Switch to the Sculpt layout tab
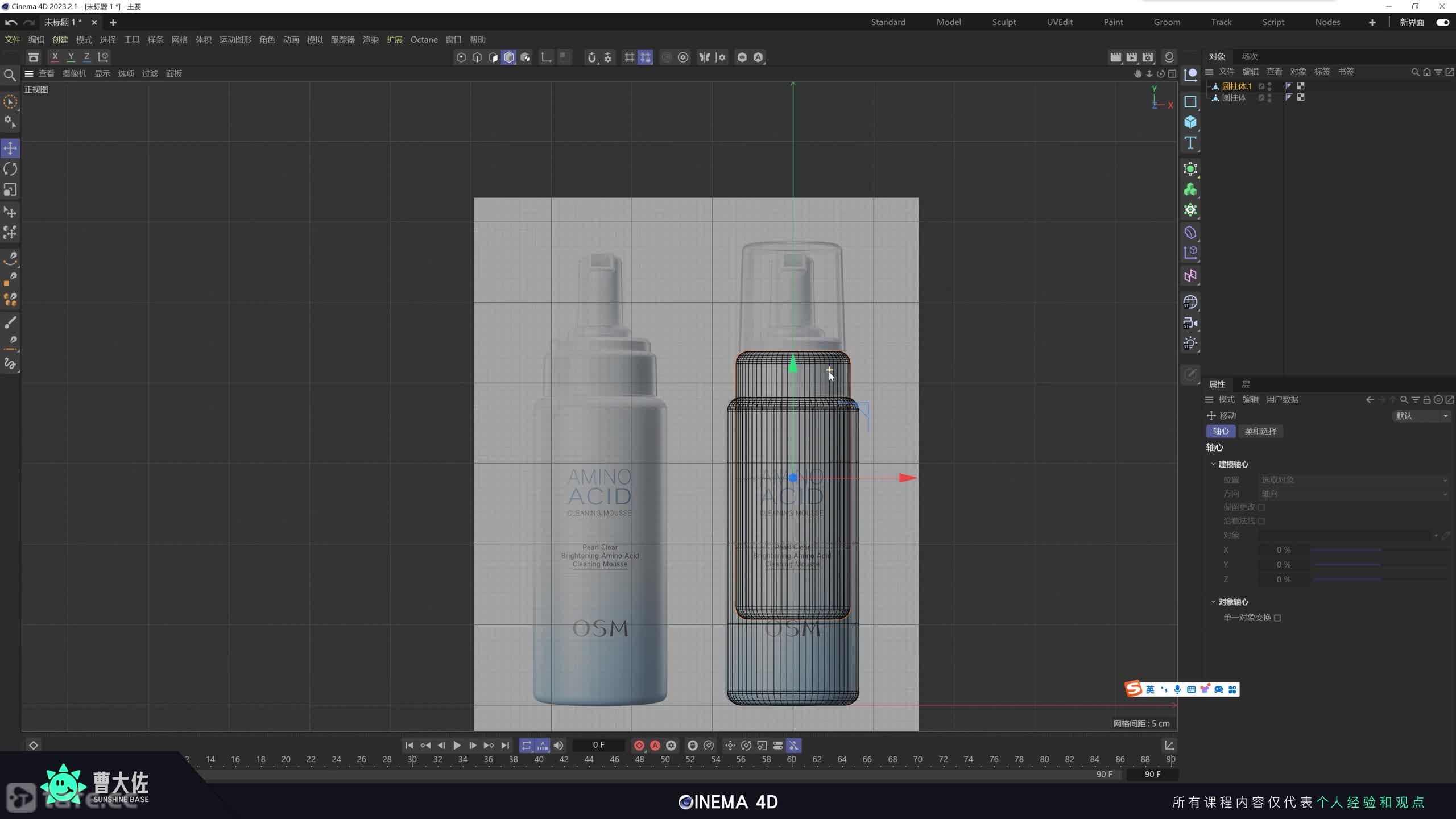1456x819 pixels. point(1003,22)
